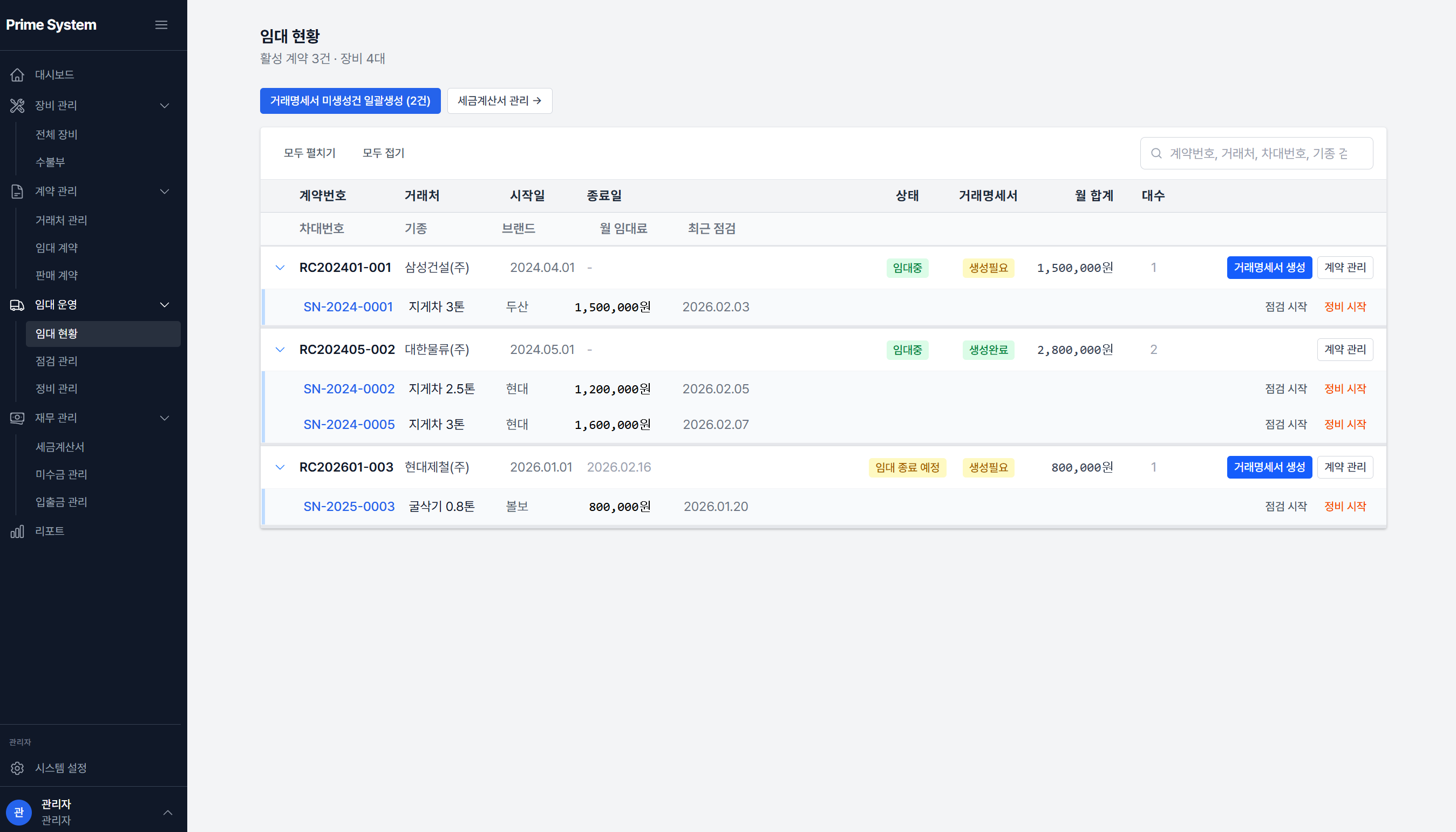Viewport: 1456px width, 832px height.
Task: Open equipment link SN-2024-0005
Action: [x=349, y=425]
